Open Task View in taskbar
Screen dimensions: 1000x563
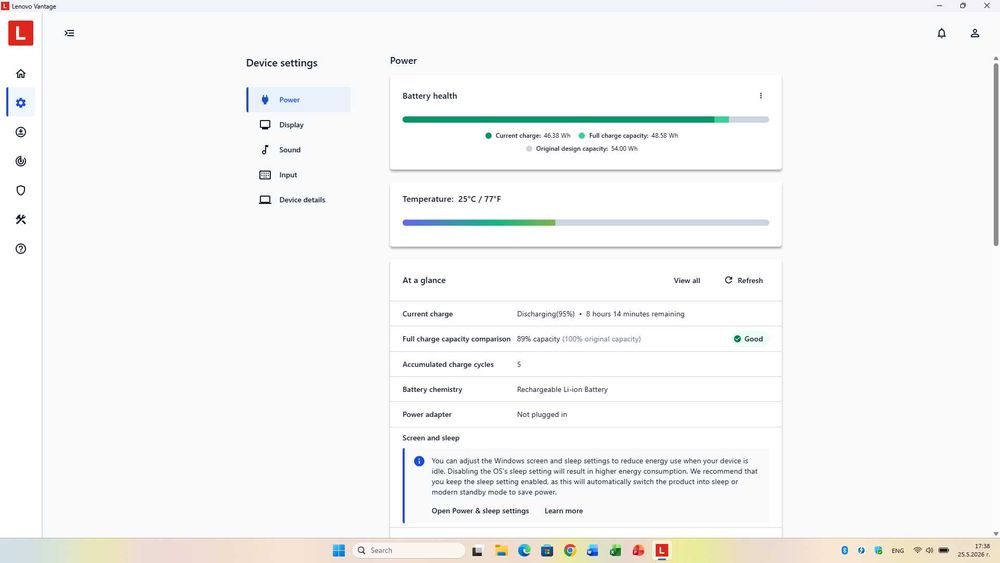(477, 550)
